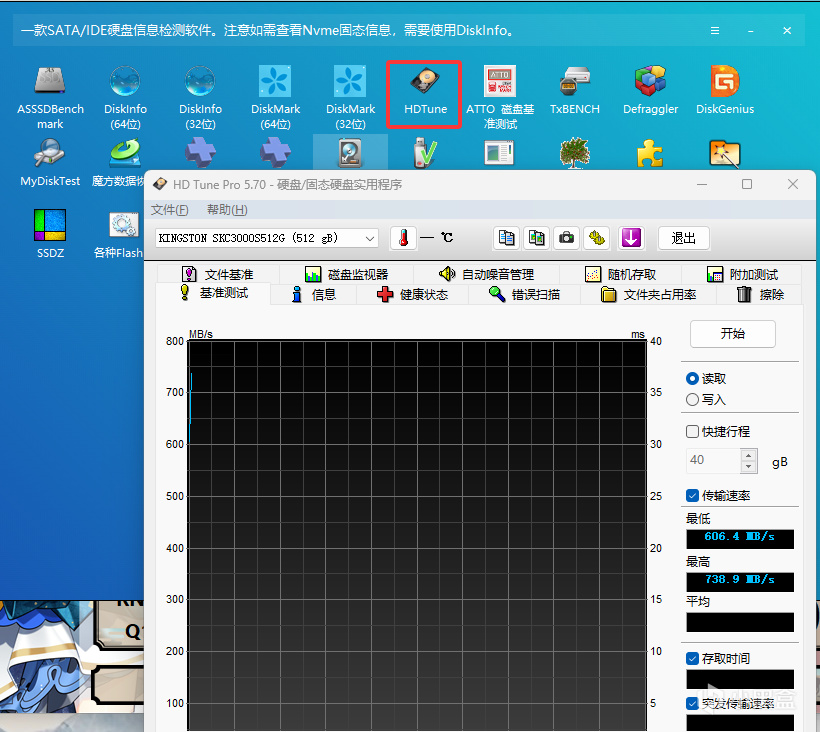The width and height of the screenshot is (820, 732).
Task: Decrease the short stroke gB value
Action: pos(749,466)
